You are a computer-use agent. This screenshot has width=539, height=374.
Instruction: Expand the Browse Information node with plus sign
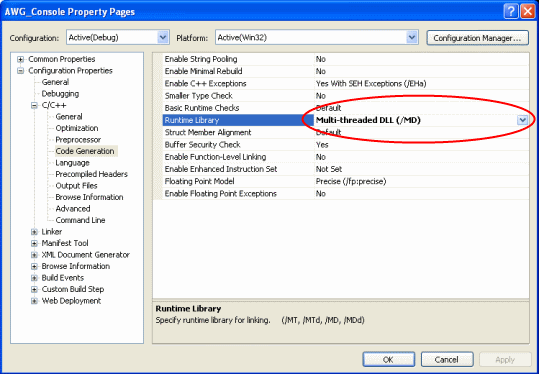(x=34, y=266)
